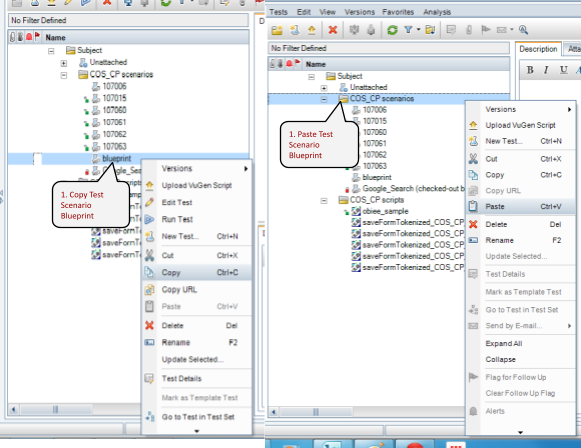Collapse Subject node in right window tree
581x448 pixels.
point(311,77)
